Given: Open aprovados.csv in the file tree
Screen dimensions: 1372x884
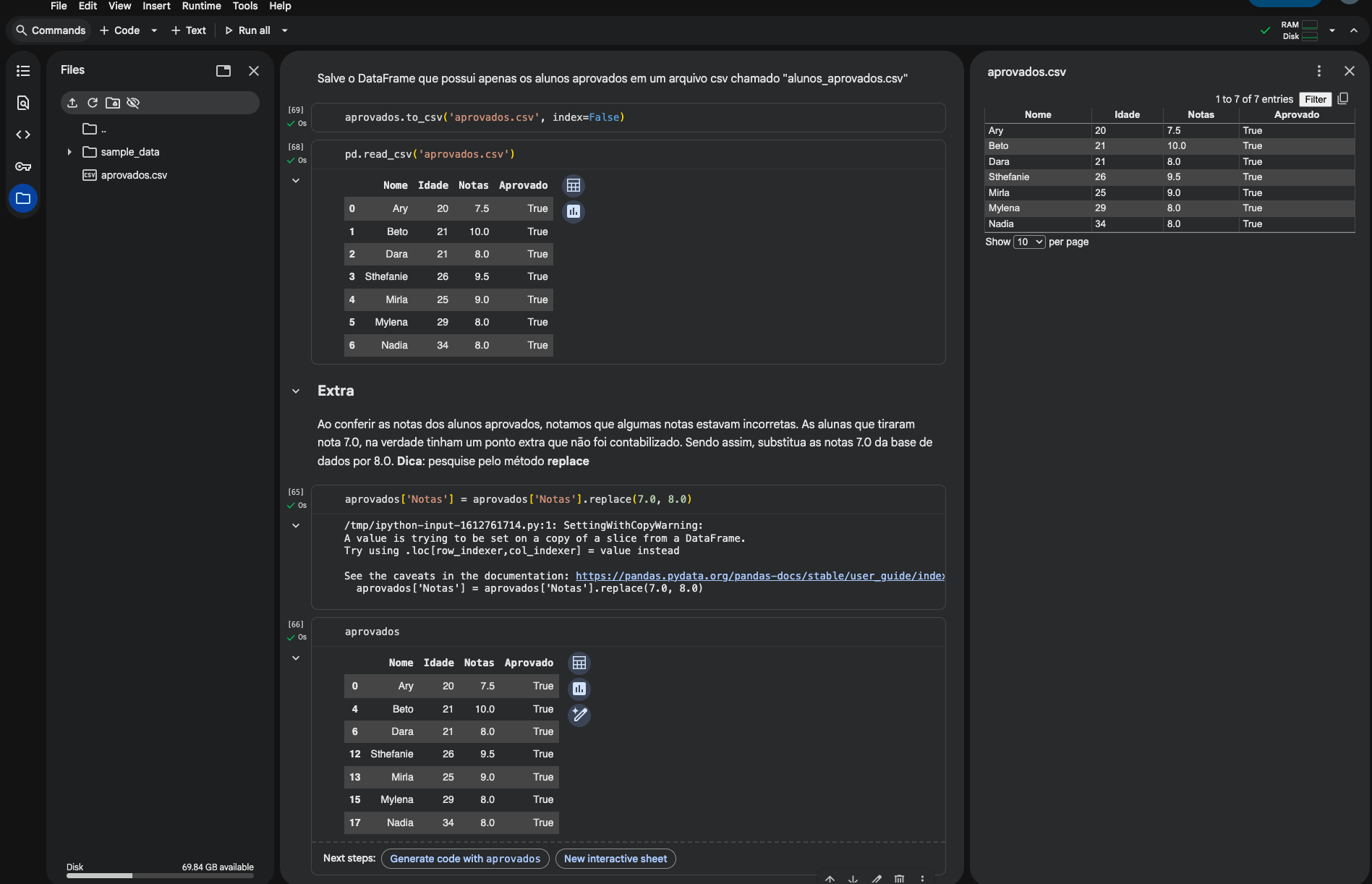Looking at the screenshot, I should click(134, 175).
